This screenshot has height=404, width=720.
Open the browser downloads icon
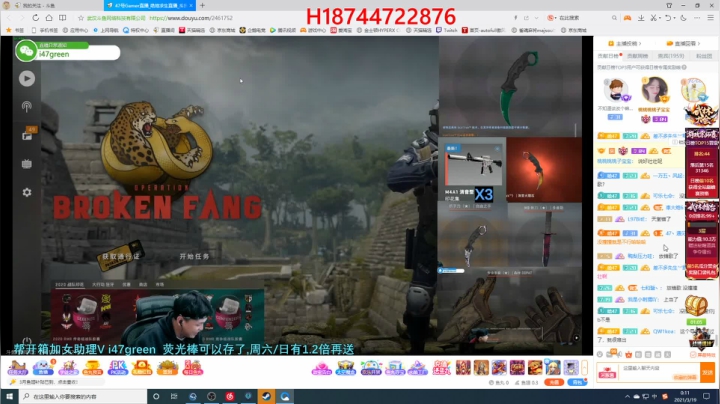641,18
